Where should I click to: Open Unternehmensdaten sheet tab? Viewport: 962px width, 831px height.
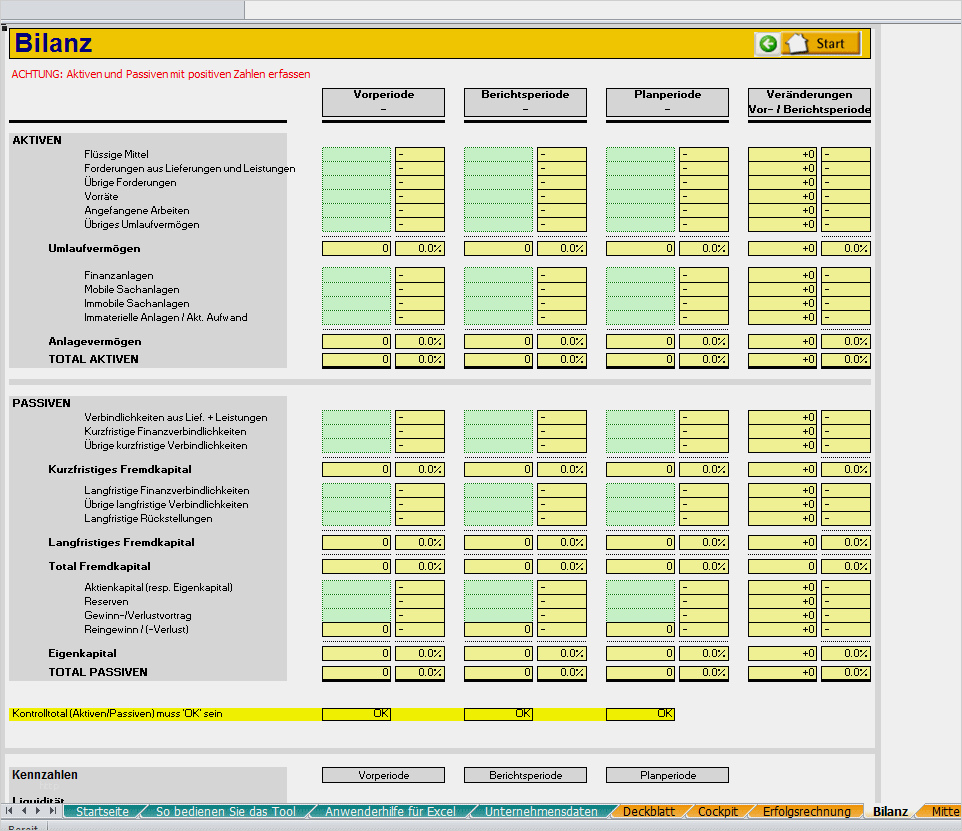[x=541, y=811]
